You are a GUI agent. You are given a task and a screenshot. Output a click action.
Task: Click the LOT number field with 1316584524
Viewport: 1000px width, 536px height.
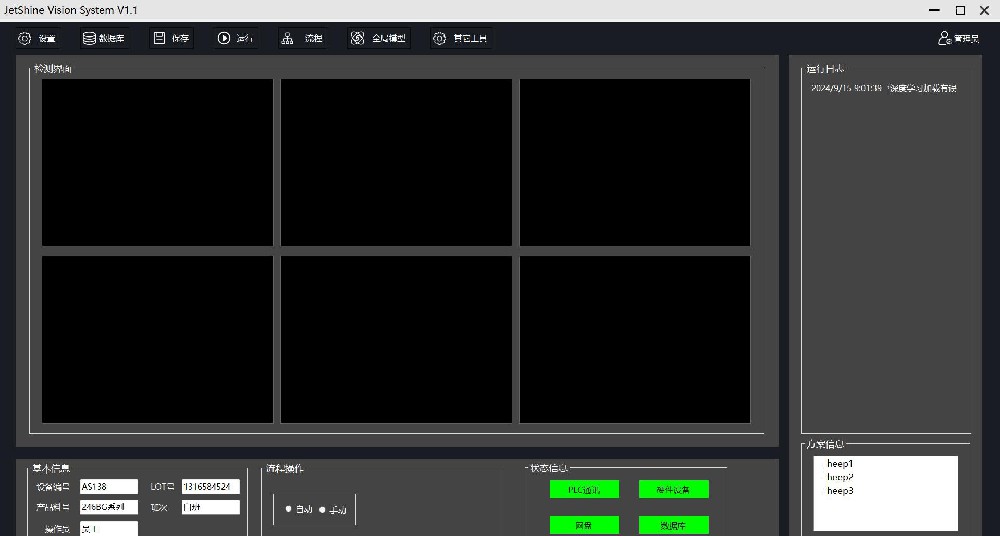210,487
